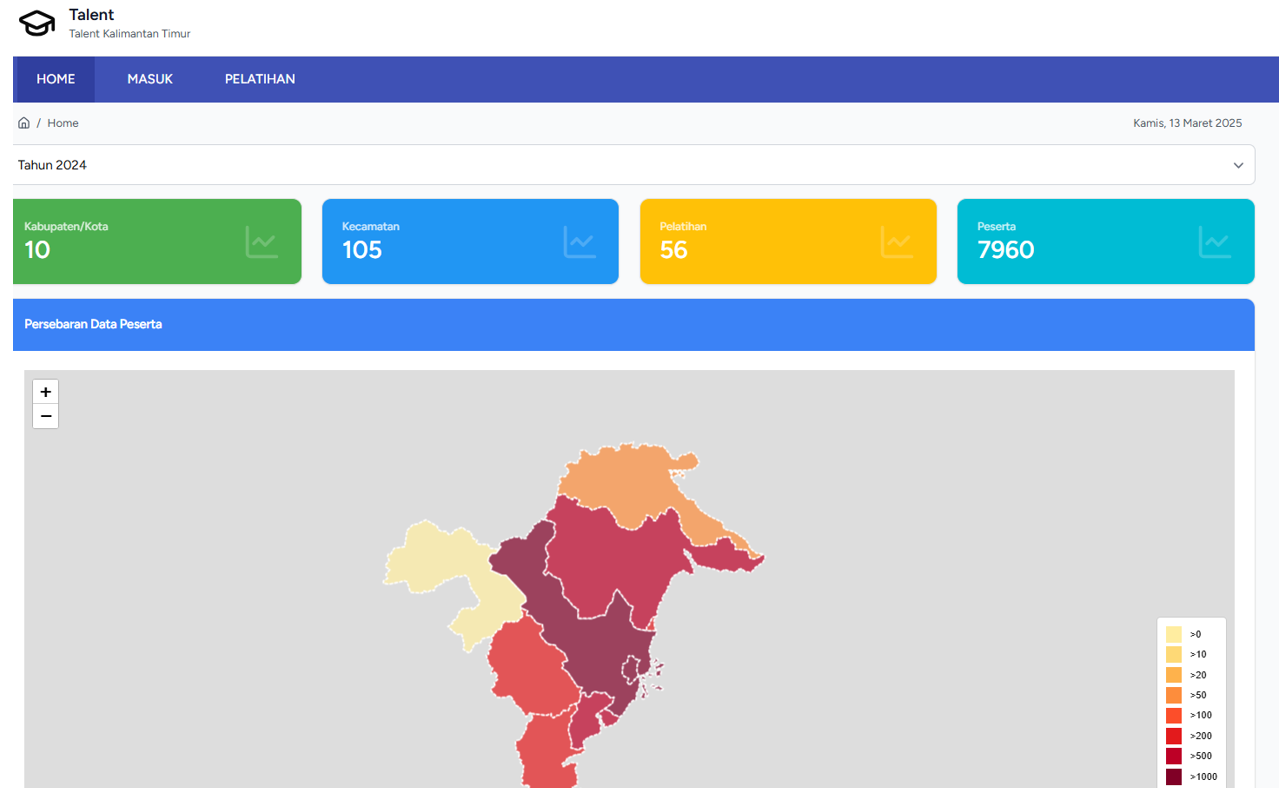
Task: Click the Home breadcrumb link
Action: point(63,123)
